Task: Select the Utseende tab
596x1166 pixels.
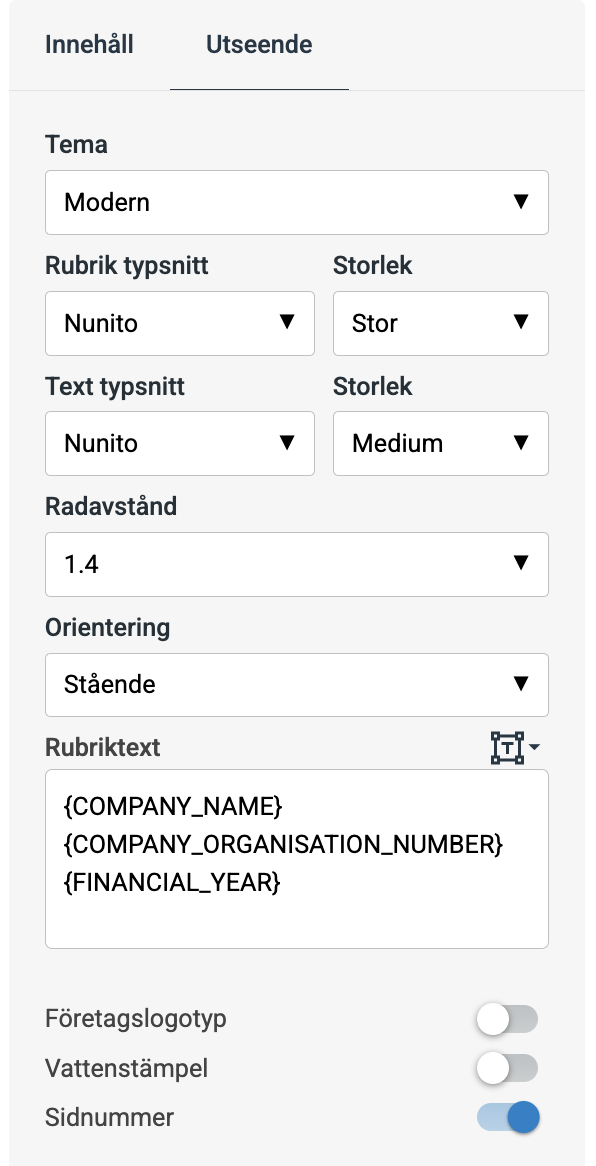Action: 258,45
